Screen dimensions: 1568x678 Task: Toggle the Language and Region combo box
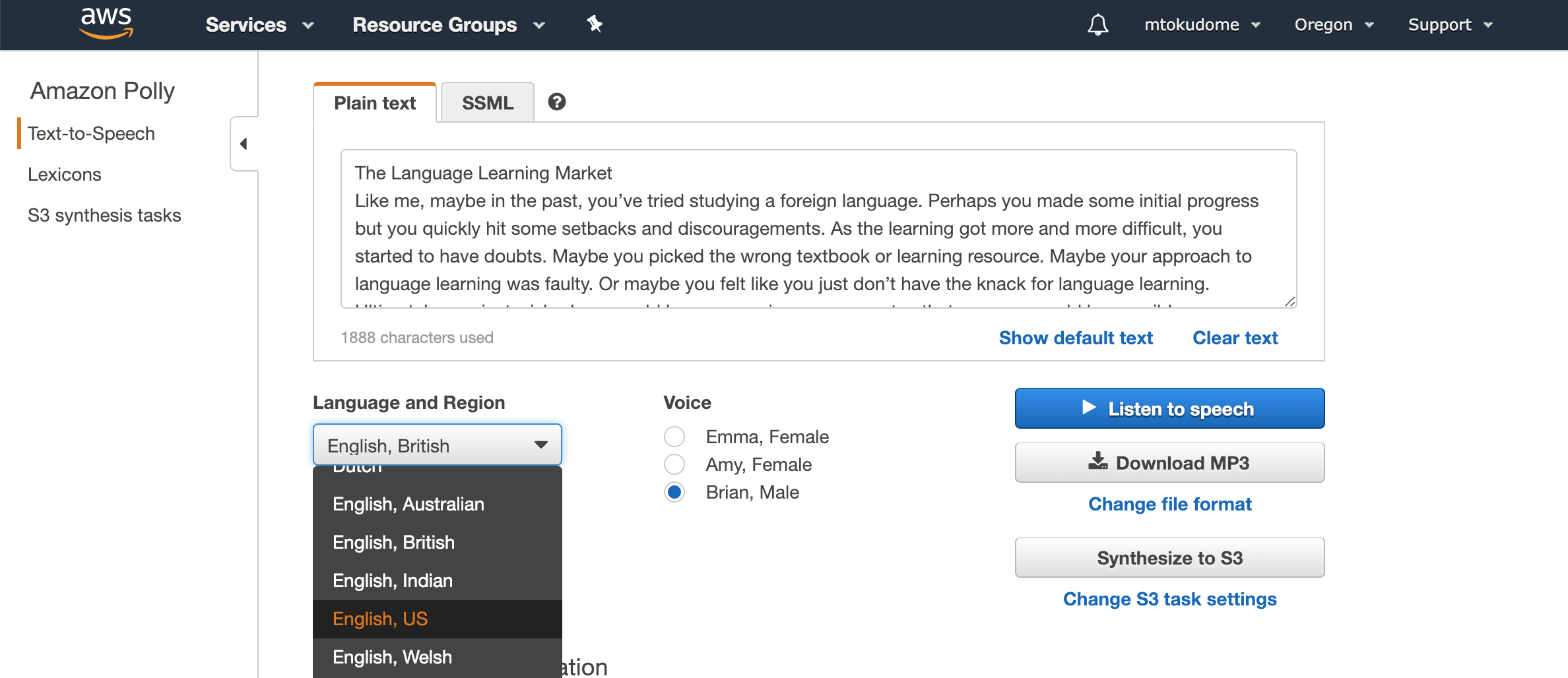(438, 445)
